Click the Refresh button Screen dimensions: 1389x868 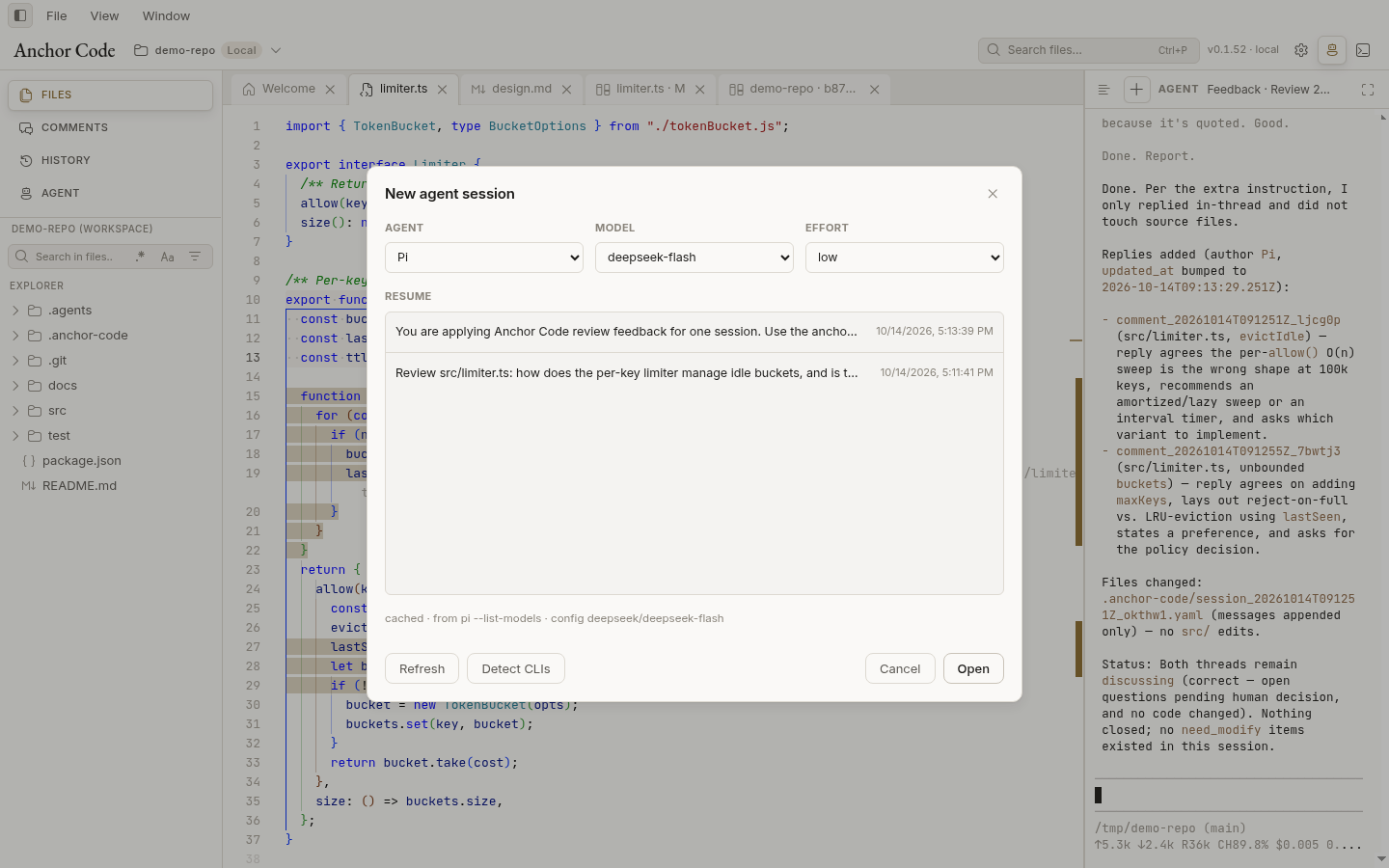(x=422, y=668)
